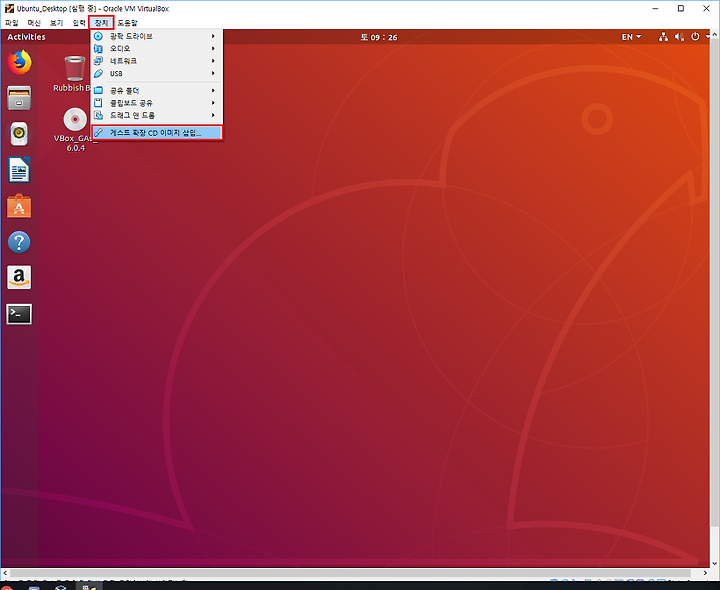
Task: Launch Rhythmbox music player from dock
Action: 19,134
